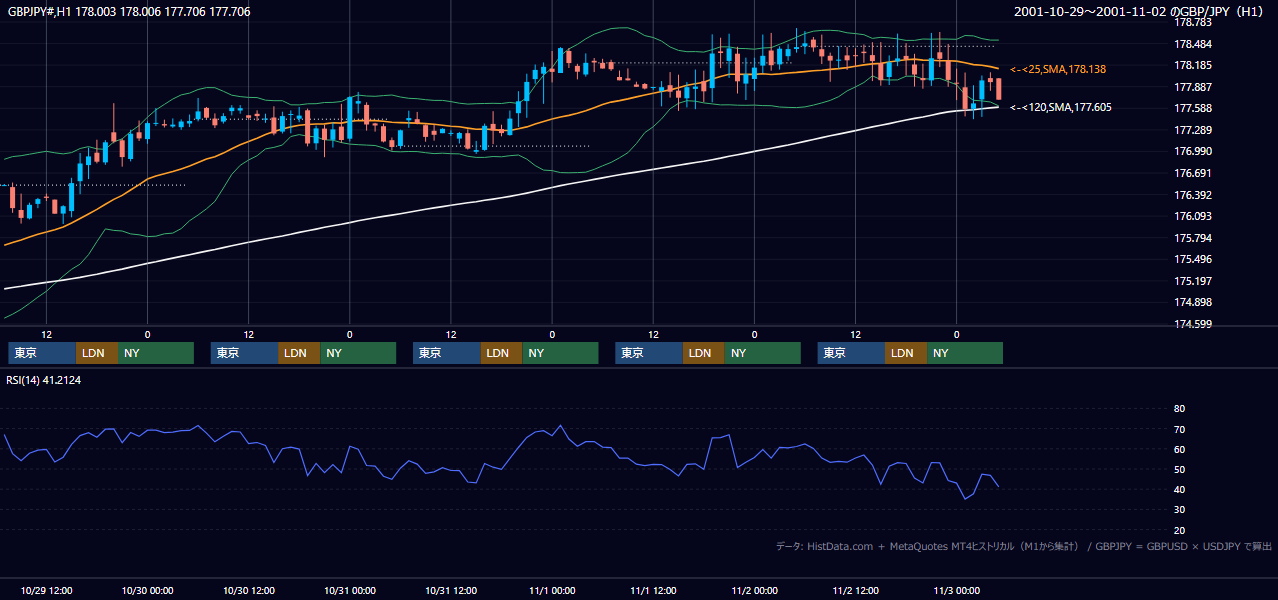Image resolution: width=1278 pixels, height=600 pixels.
Task: Click the RSI 60 level label
Action: tap(1179, 449)
